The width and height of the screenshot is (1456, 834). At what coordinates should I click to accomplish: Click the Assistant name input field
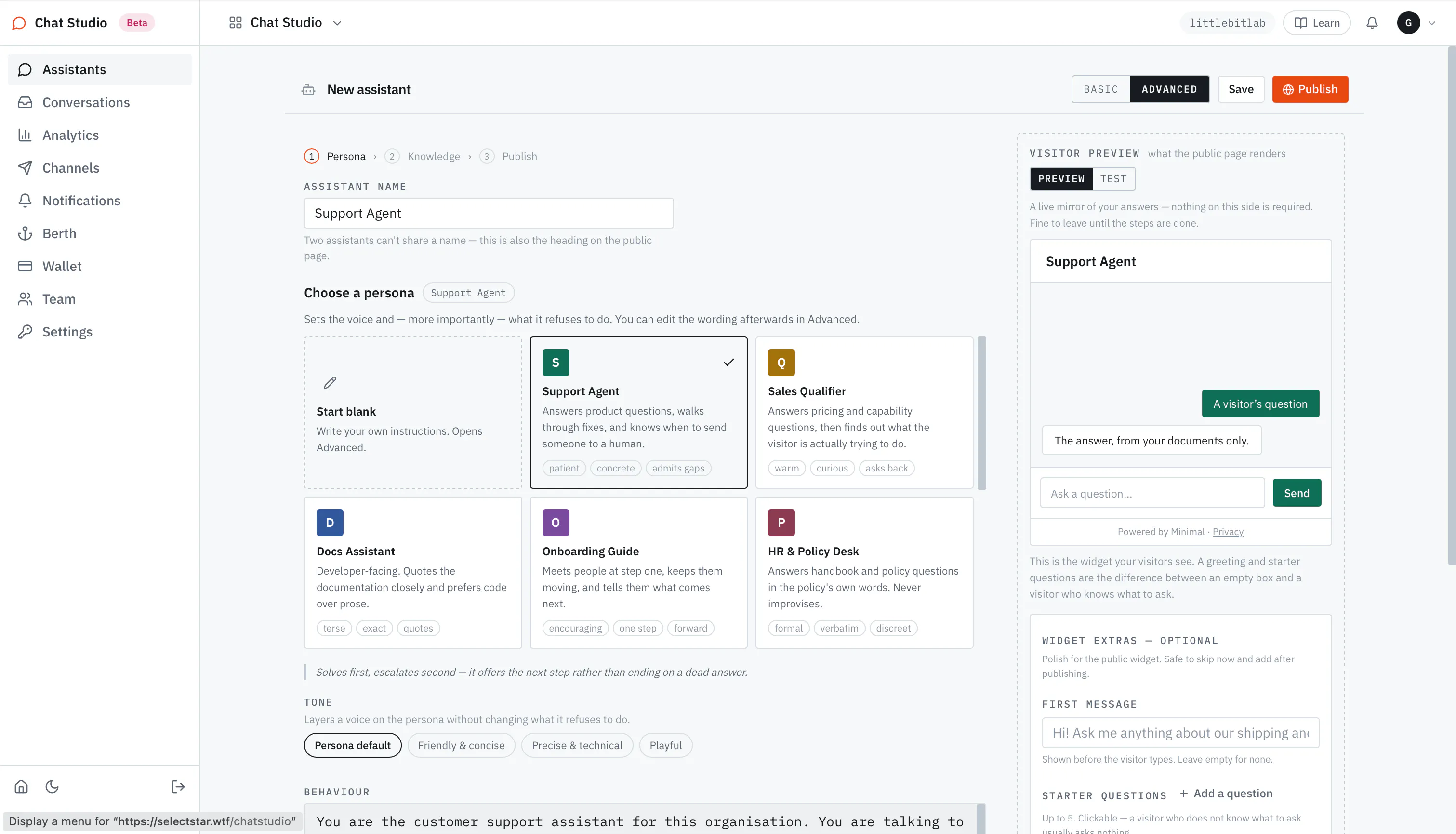[489, 213]
